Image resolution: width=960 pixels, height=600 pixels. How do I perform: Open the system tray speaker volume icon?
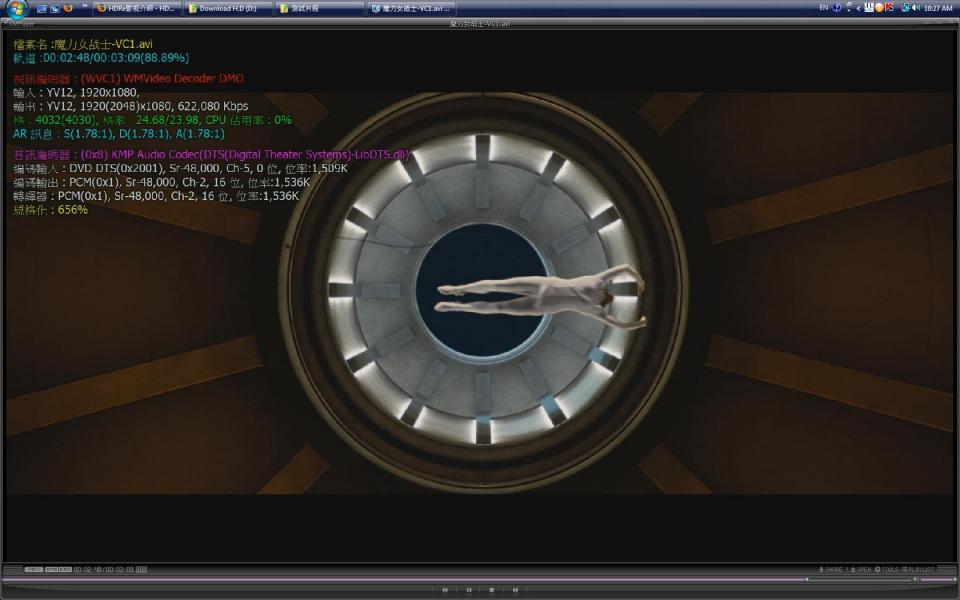(915, 7)
